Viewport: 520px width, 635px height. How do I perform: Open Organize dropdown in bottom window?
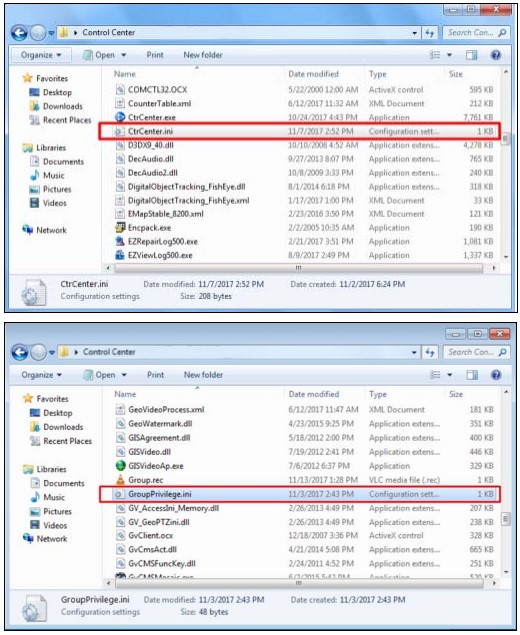(41, 375)
